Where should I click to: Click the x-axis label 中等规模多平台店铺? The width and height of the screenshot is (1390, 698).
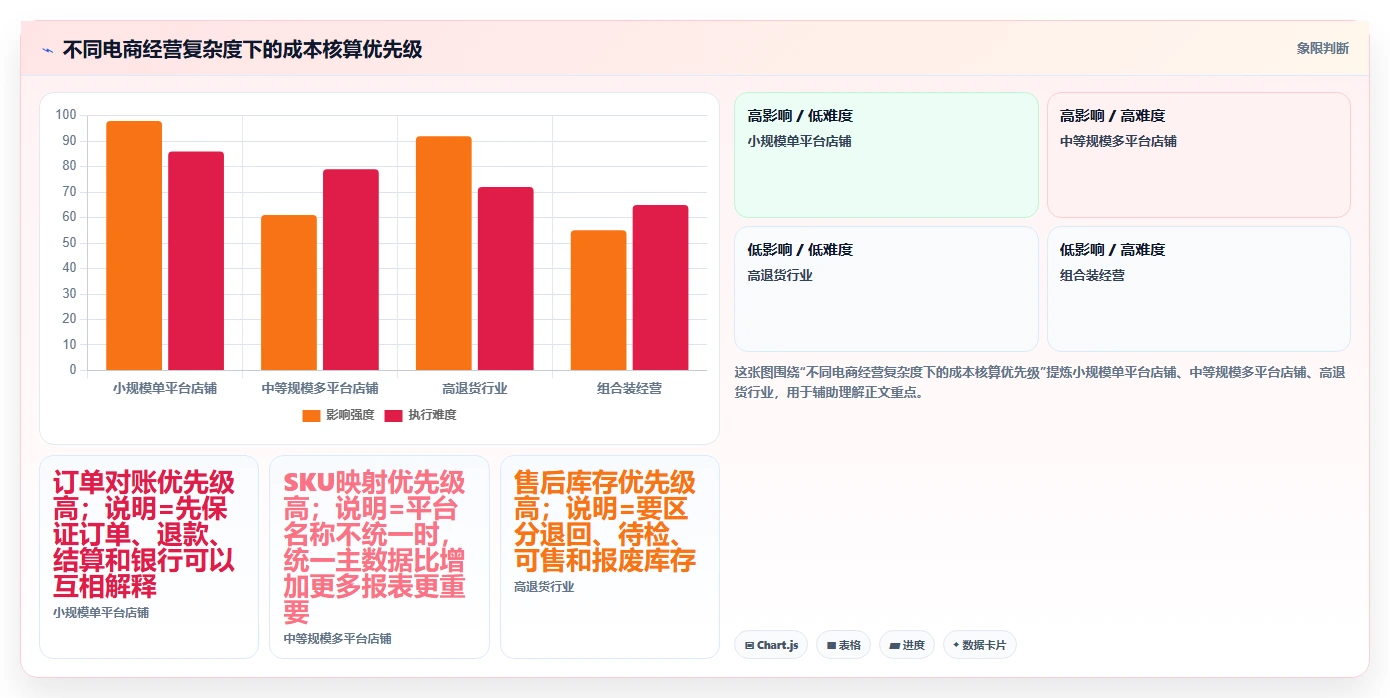[x=320, y=388]
